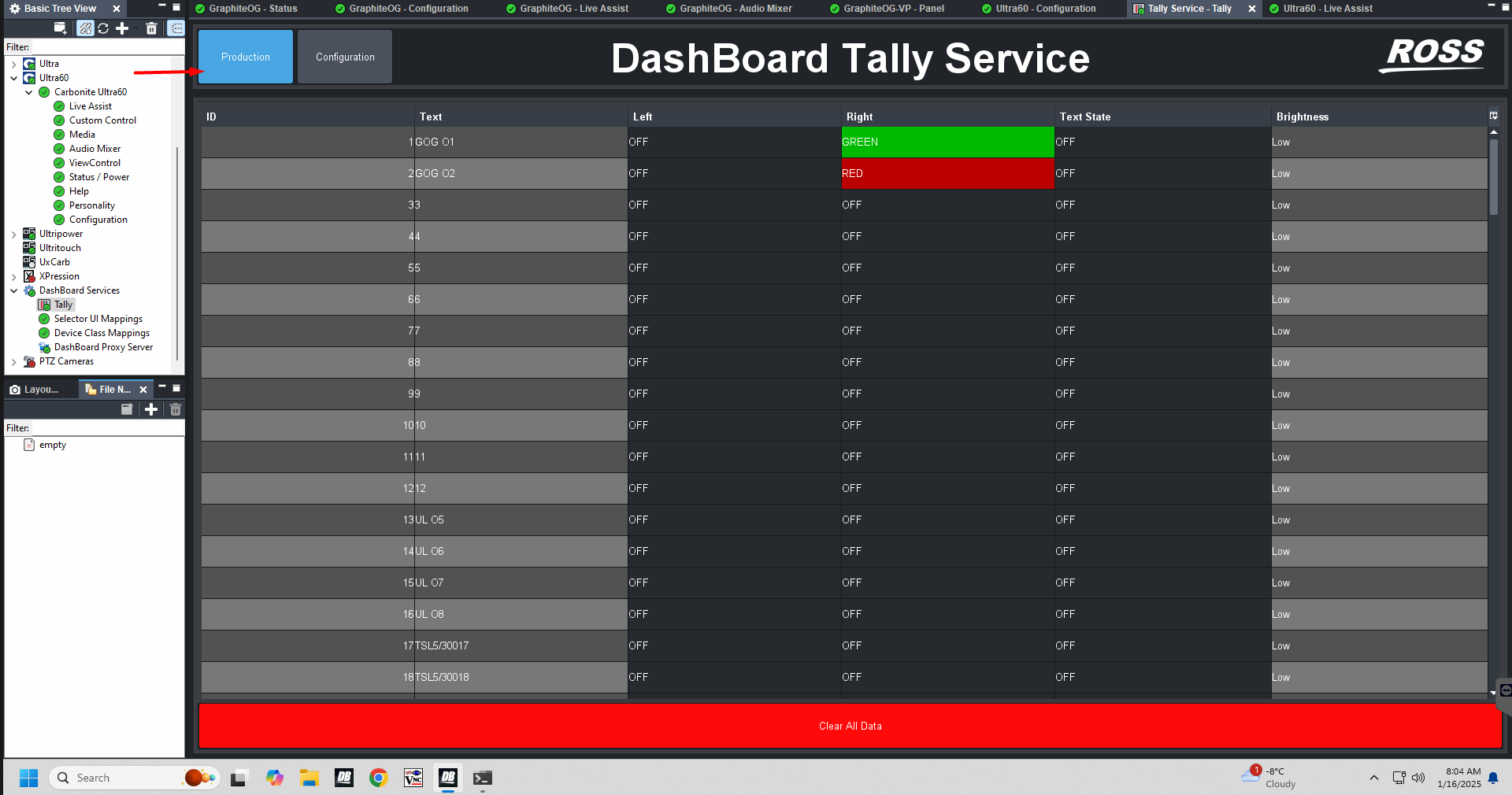The image size is (1512, 795).
Task: Click the gear icon on Basic Tree View tab
Action: 14,9
